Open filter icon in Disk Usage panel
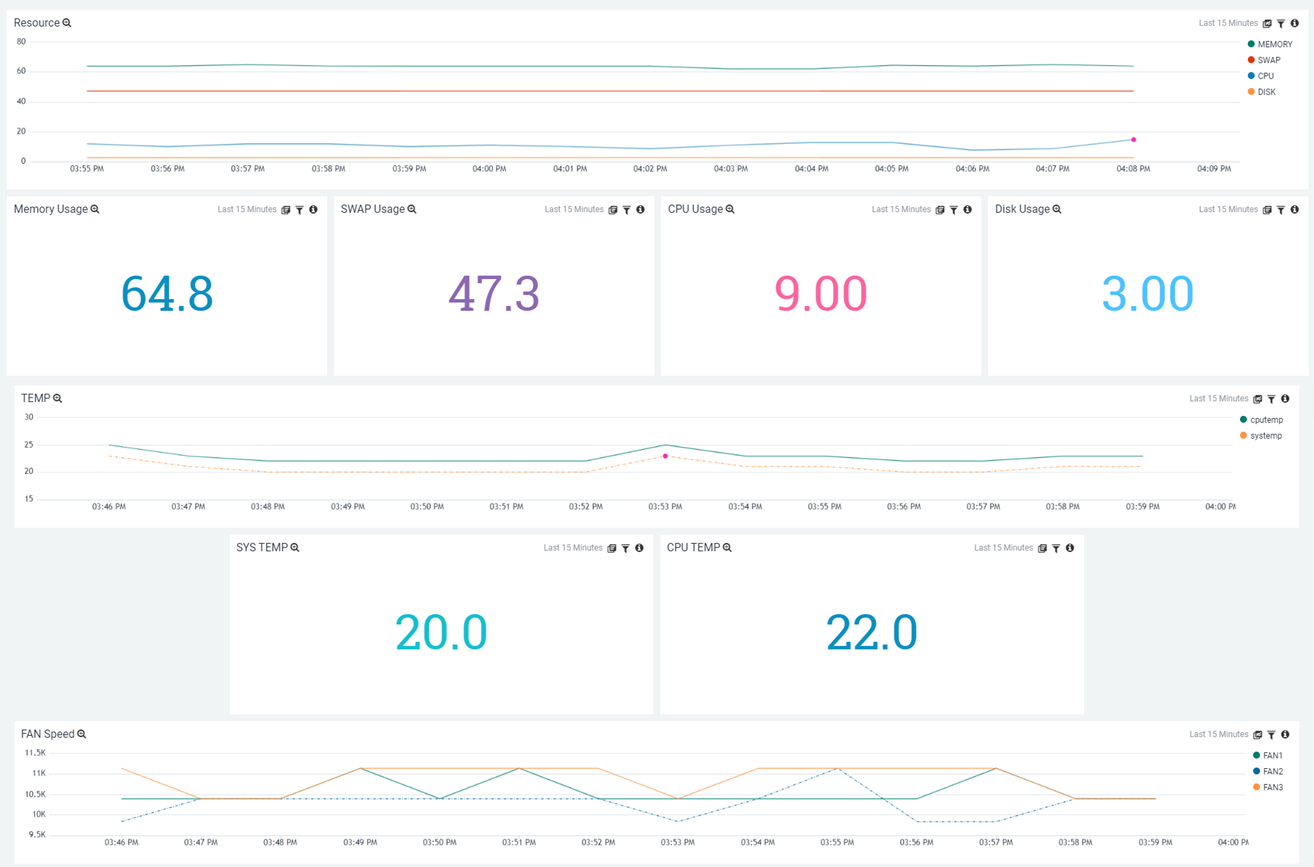1314x867 pixels. pos(1281,210)
